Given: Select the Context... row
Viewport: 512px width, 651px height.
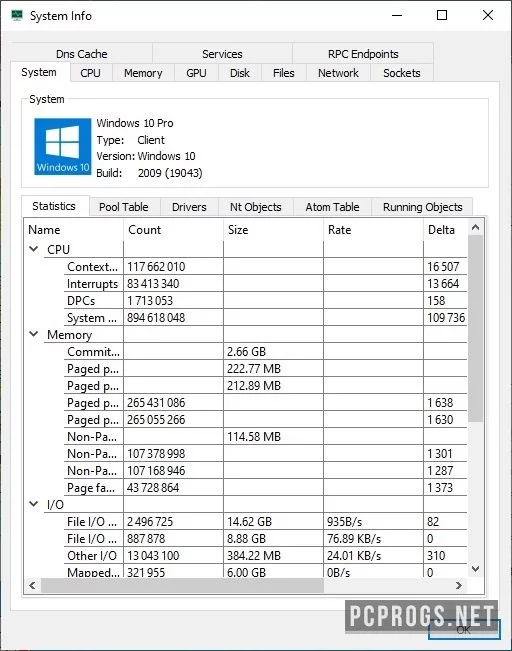Looking at the screenshot, I should click(x=245, y=266).
